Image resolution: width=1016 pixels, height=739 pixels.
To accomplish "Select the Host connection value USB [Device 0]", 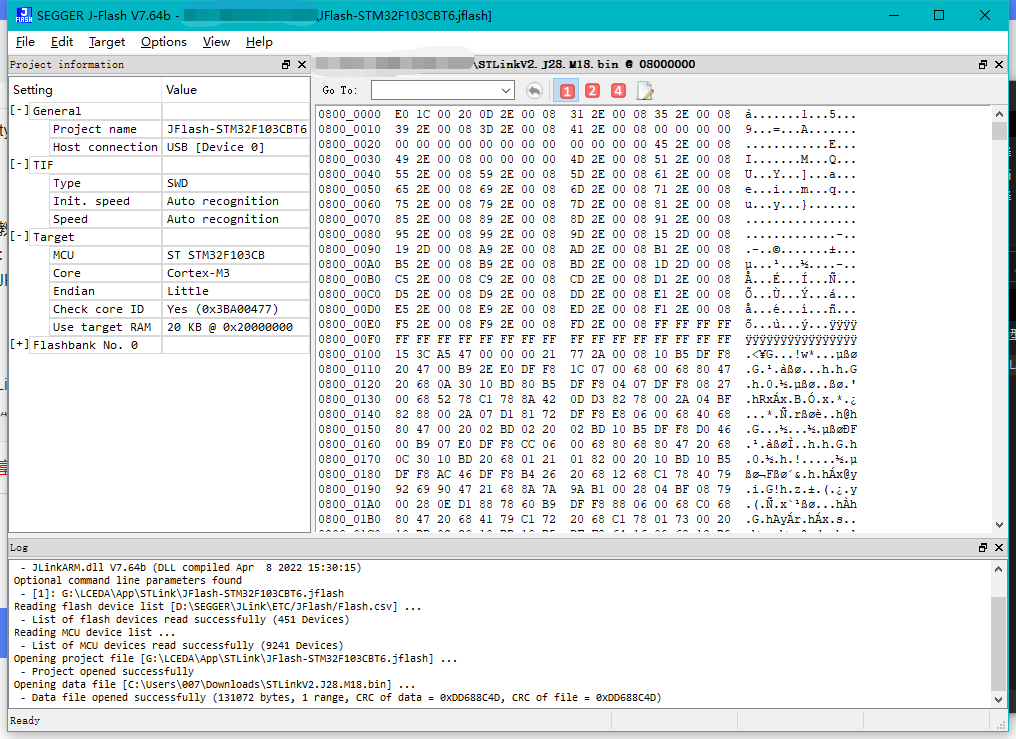I will [216, 147].
